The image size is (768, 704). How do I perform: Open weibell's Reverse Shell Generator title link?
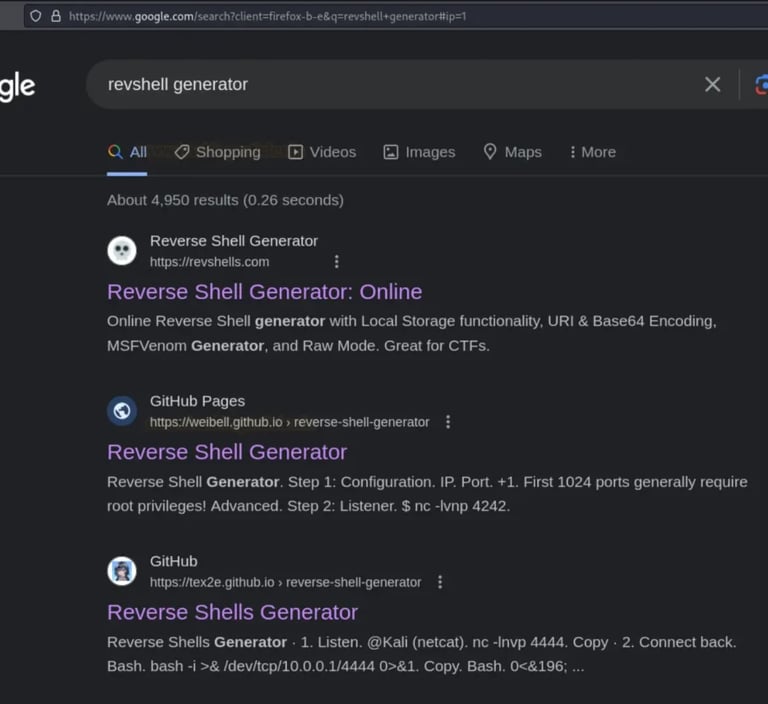tap(227, 452)
